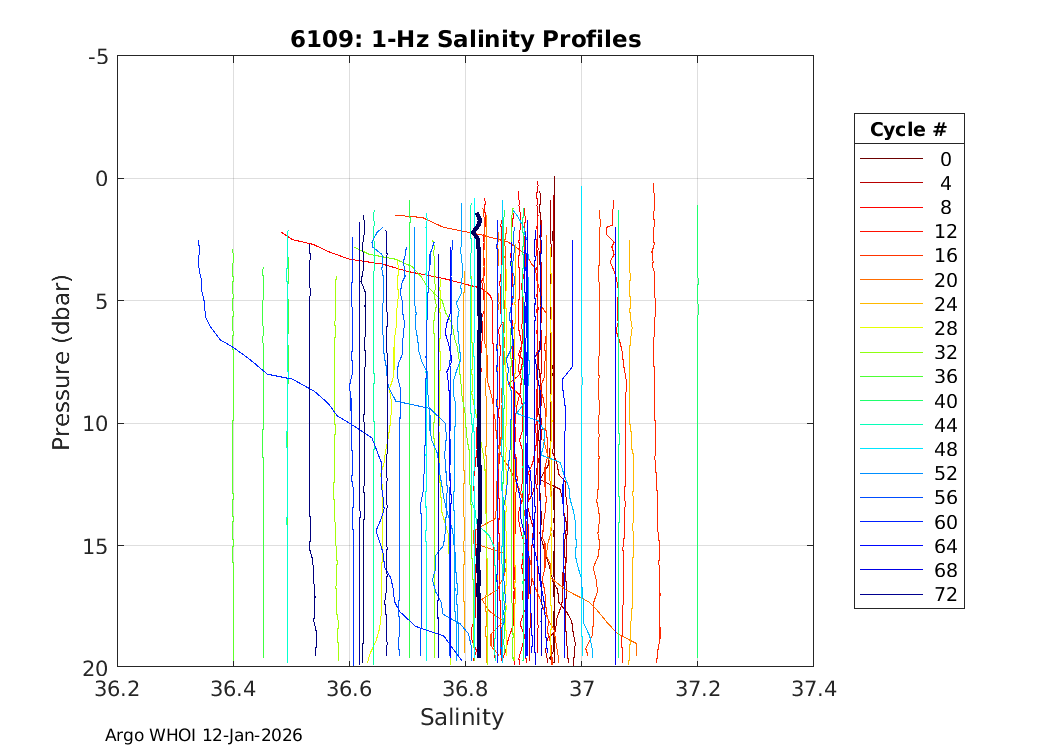Click the 36.8 tick on salinity axis
The width and height of the screenshot is (1050, 750).
(x=465, y=690)
